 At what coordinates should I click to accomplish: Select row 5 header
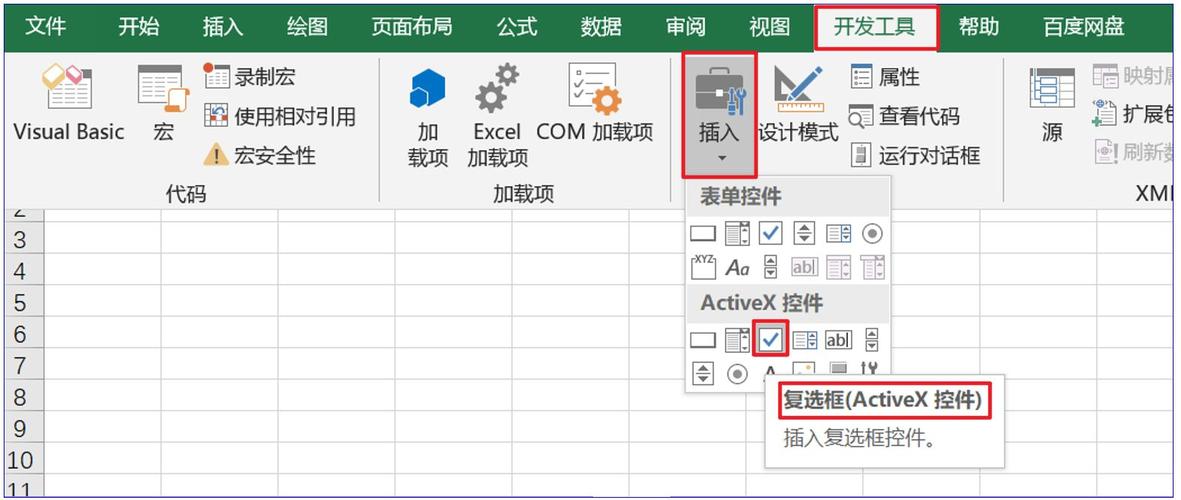pyautogui.click(x=23, y=303)
